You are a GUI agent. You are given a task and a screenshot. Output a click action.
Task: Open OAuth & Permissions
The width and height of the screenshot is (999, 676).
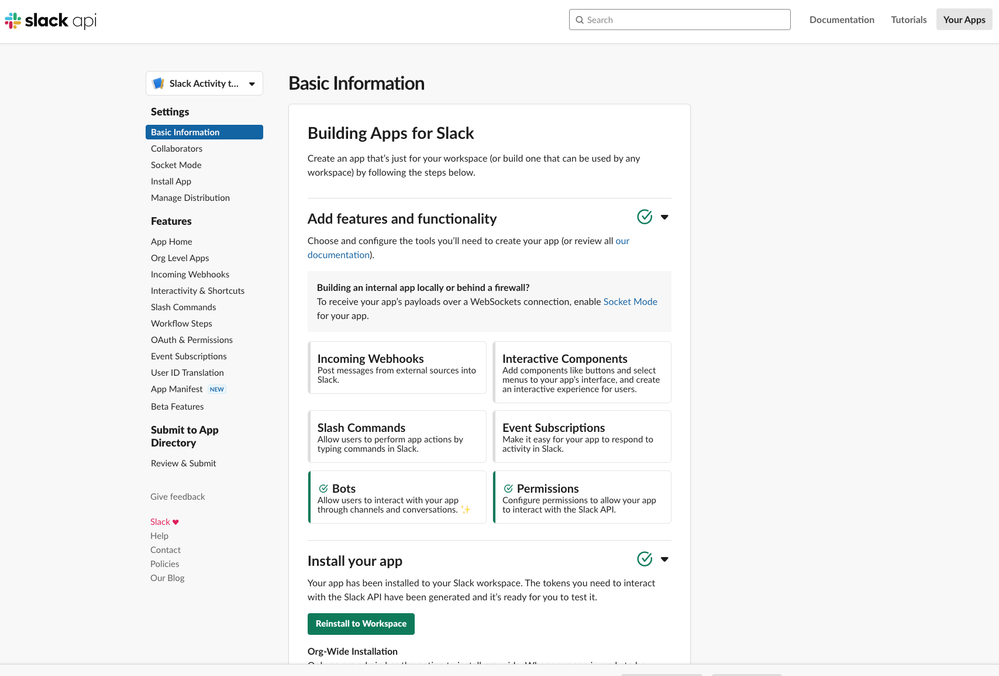click(192, 340)
